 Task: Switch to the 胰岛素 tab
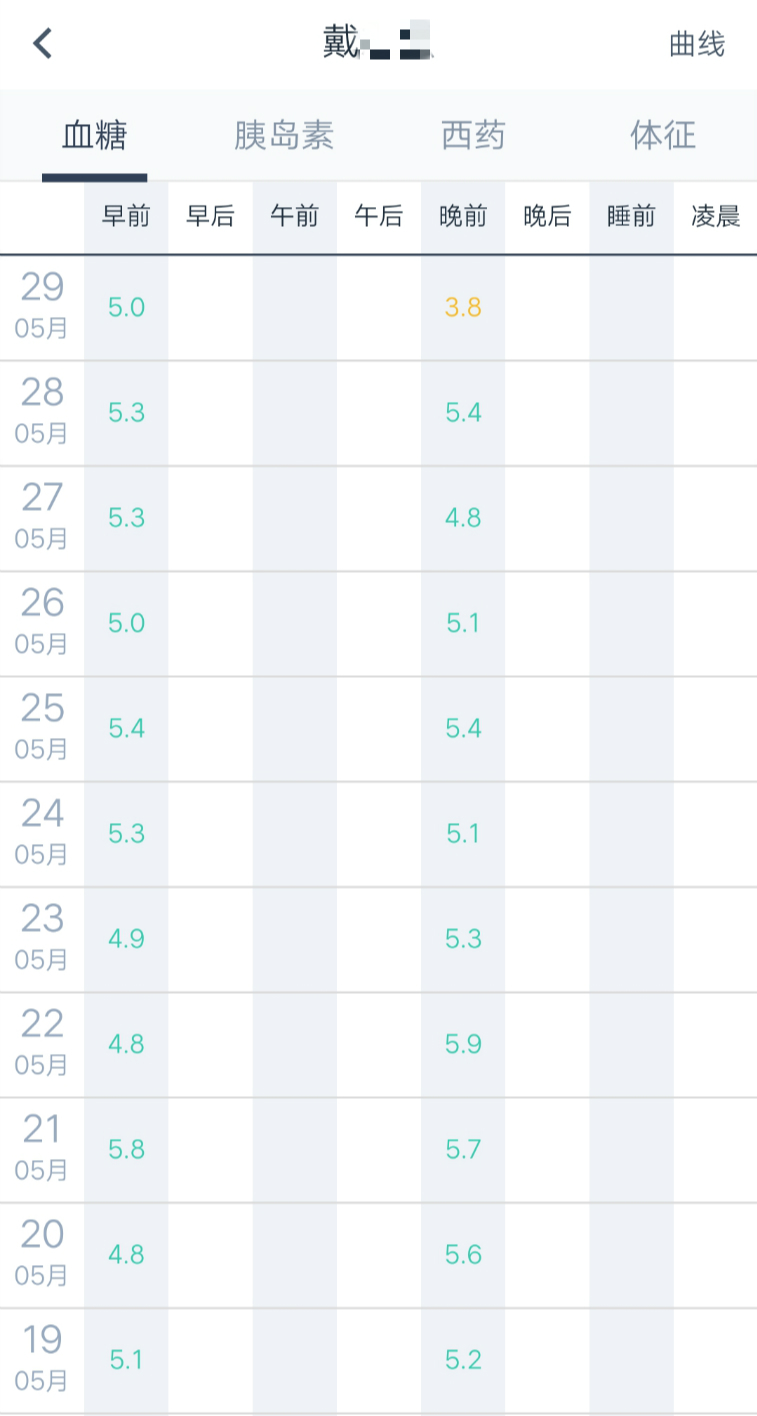(x=284, y=136)
